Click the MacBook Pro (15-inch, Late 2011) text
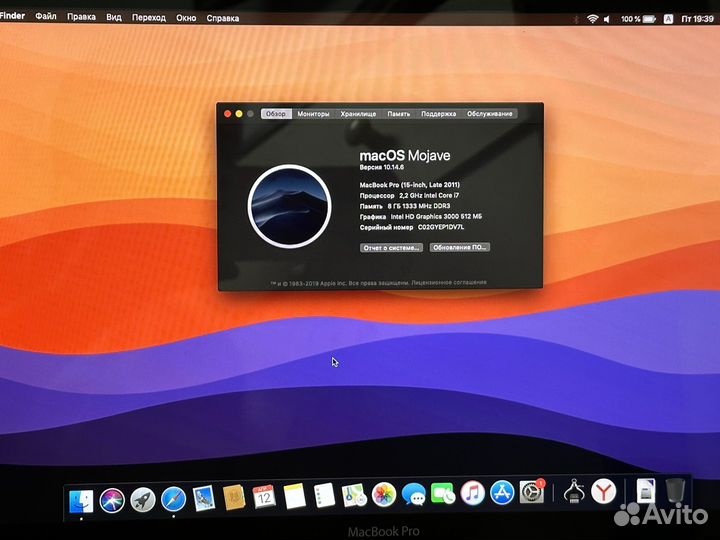This screenshot has width=720, height=540. tap(409, 185)
